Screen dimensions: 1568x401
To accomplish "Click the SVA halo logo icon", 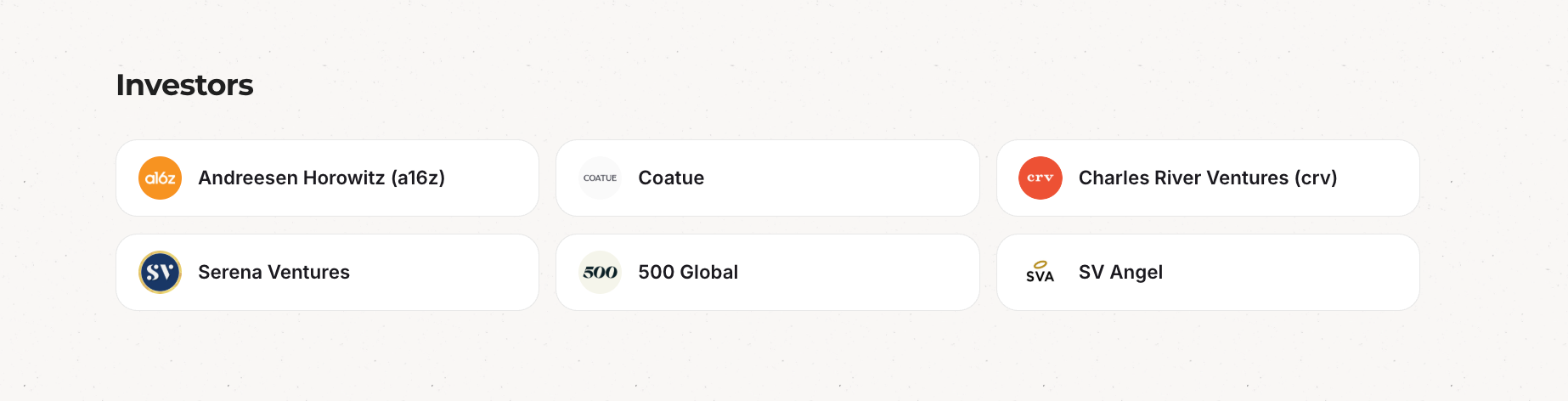I will point(1040,273).
